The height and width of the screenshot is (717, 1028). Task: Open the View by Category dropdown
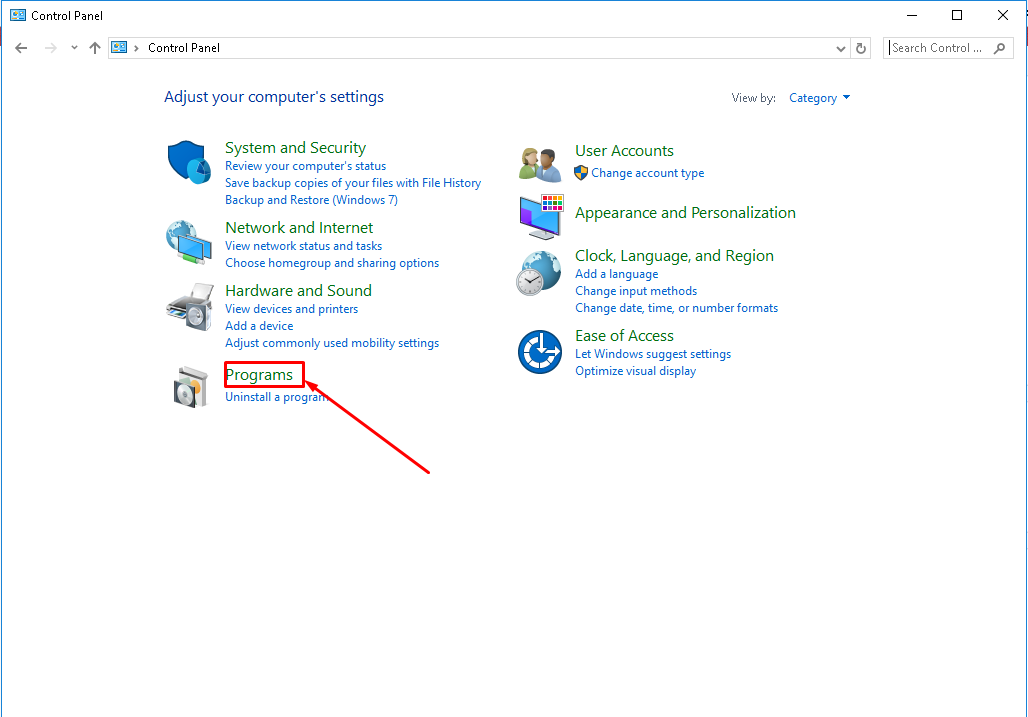[x=819, y=98]
